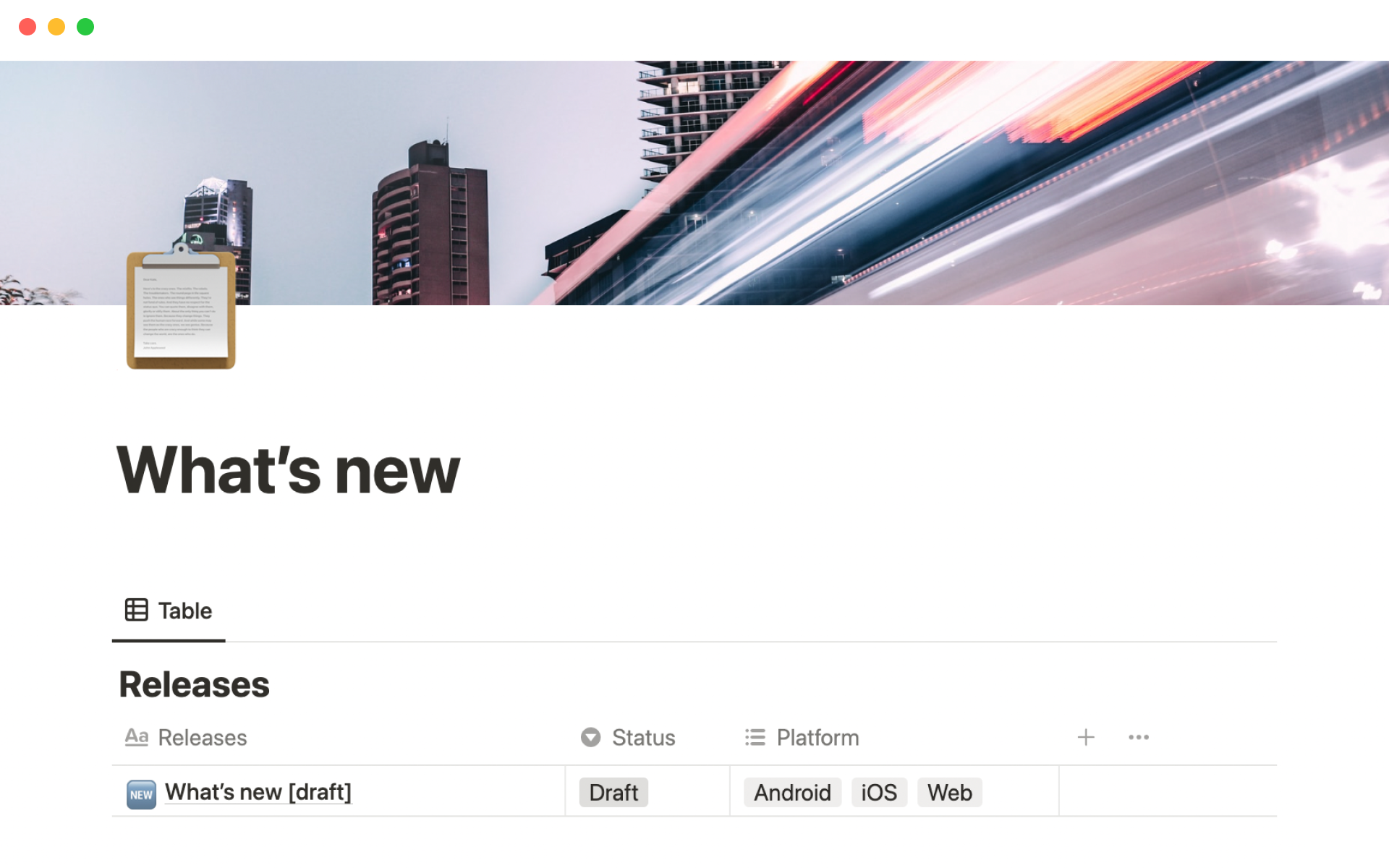Switch to the Table view tab

tap(169, 610)
